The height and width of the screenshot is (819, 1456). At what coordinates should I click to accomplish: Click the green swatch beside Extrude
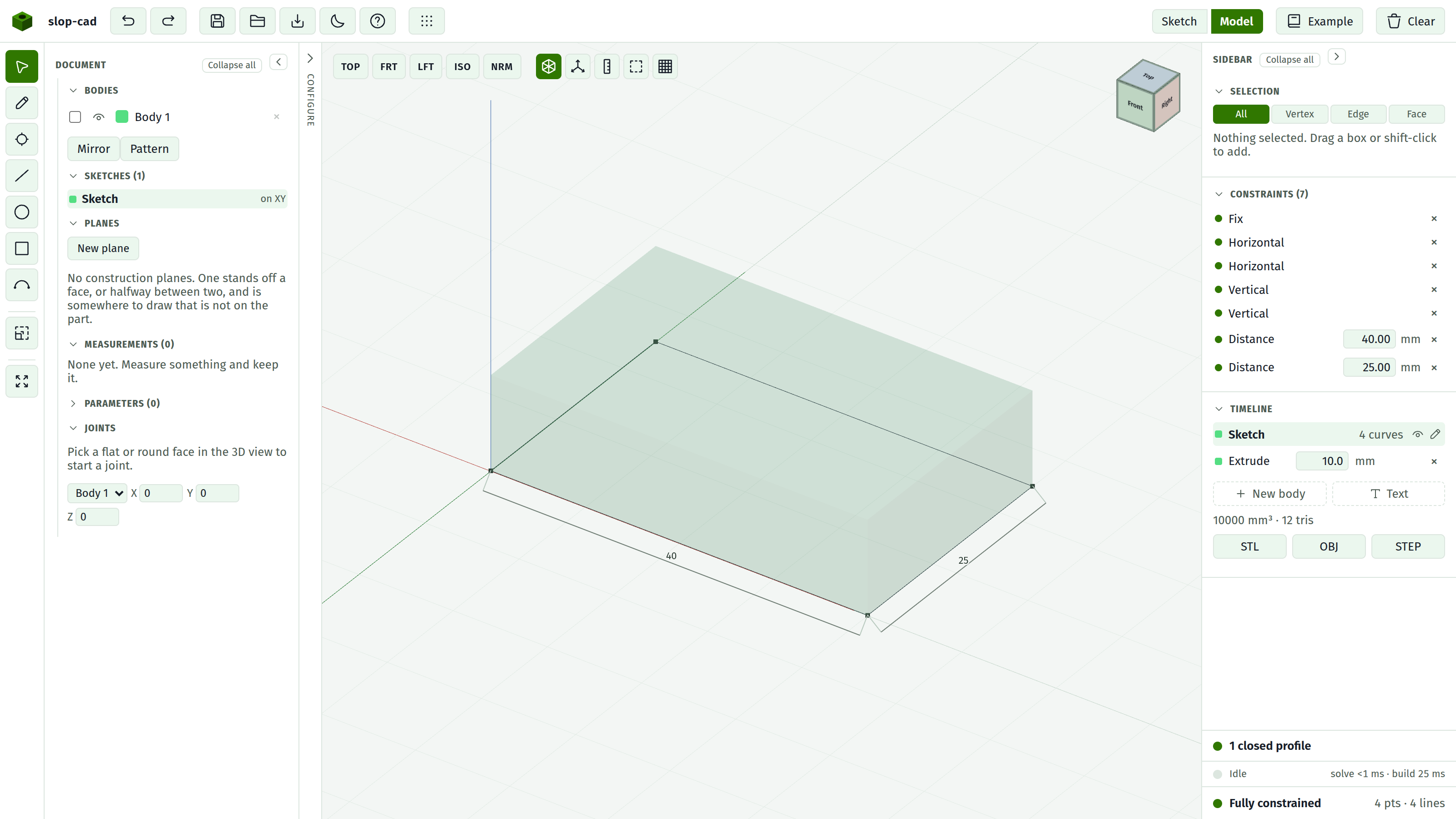coord(1218,461)
